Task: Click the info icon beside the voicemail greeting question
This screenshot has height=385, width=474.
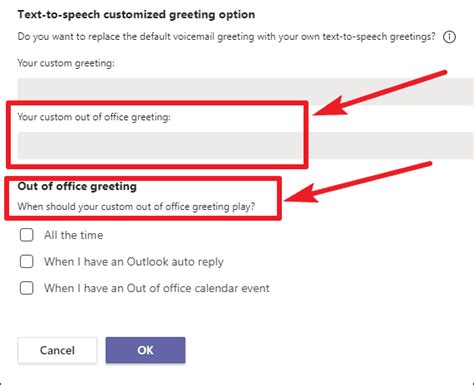Action: pos(449,37)
